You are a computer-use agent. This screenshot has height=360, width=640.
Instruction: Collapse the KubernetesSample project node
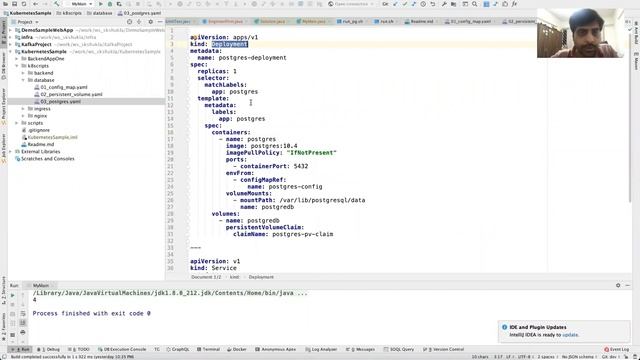[x=11, y=51]
